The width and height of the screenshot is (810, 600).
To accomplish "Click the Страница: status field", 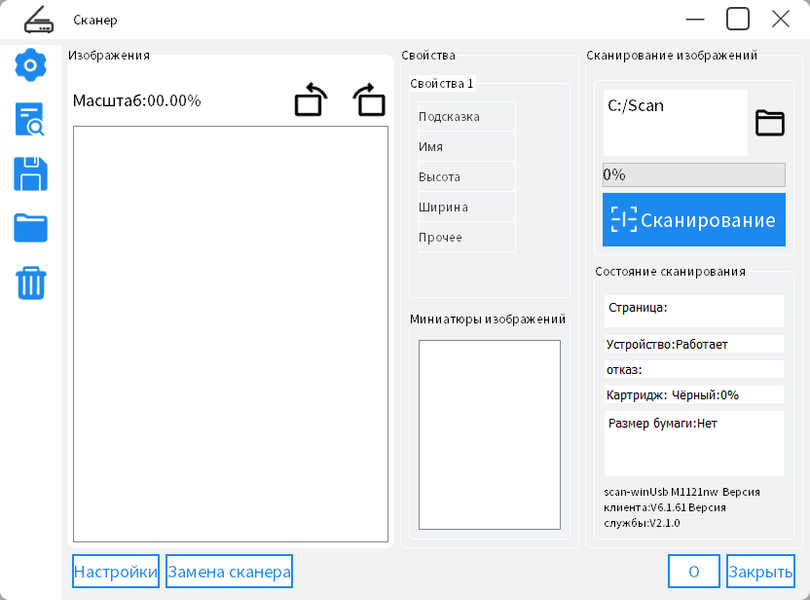I will point(694,311).
